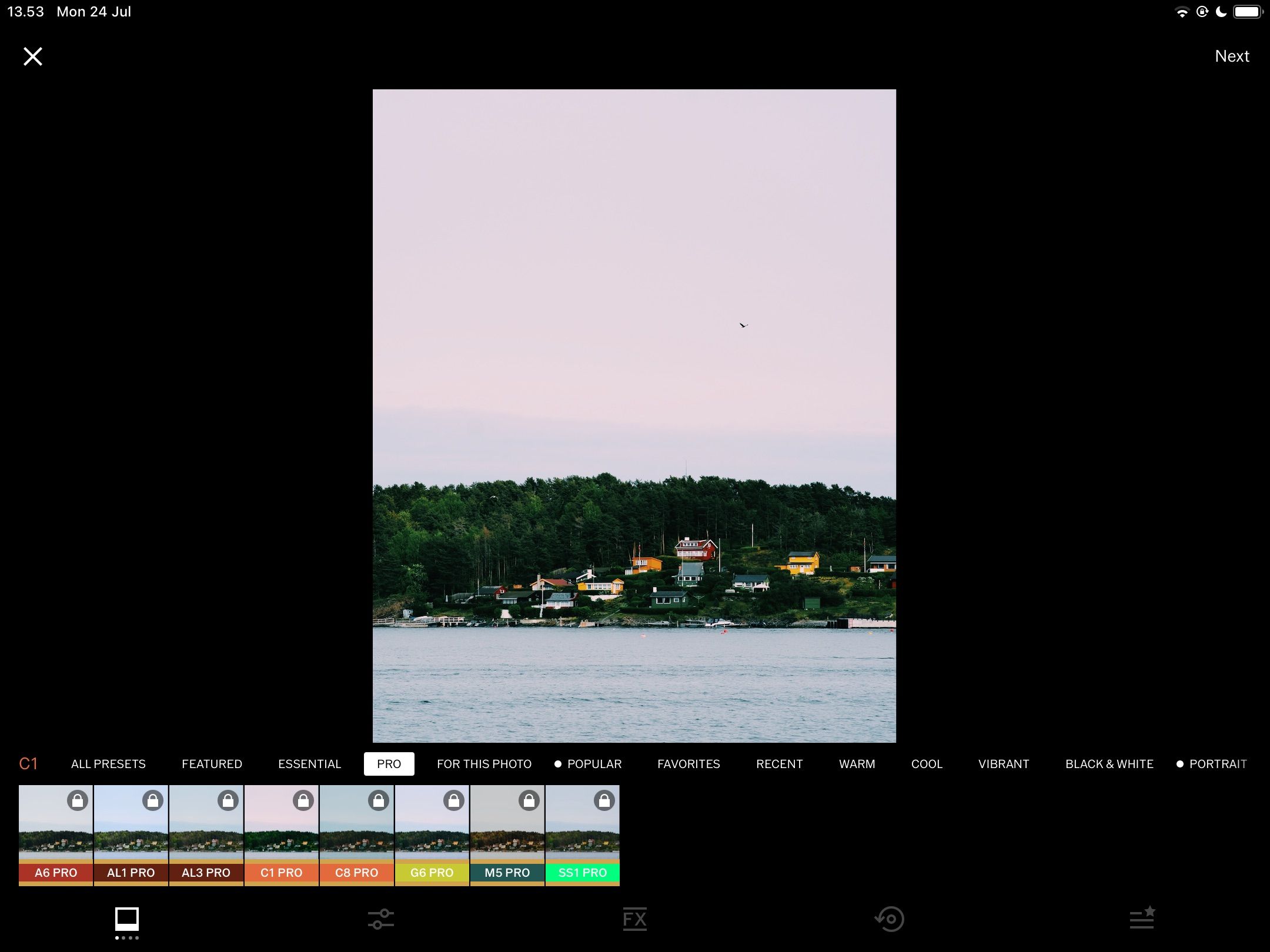Click the locked A6 PRO preset icon
Screen dimensions: 1270x952
pos(55,835)
